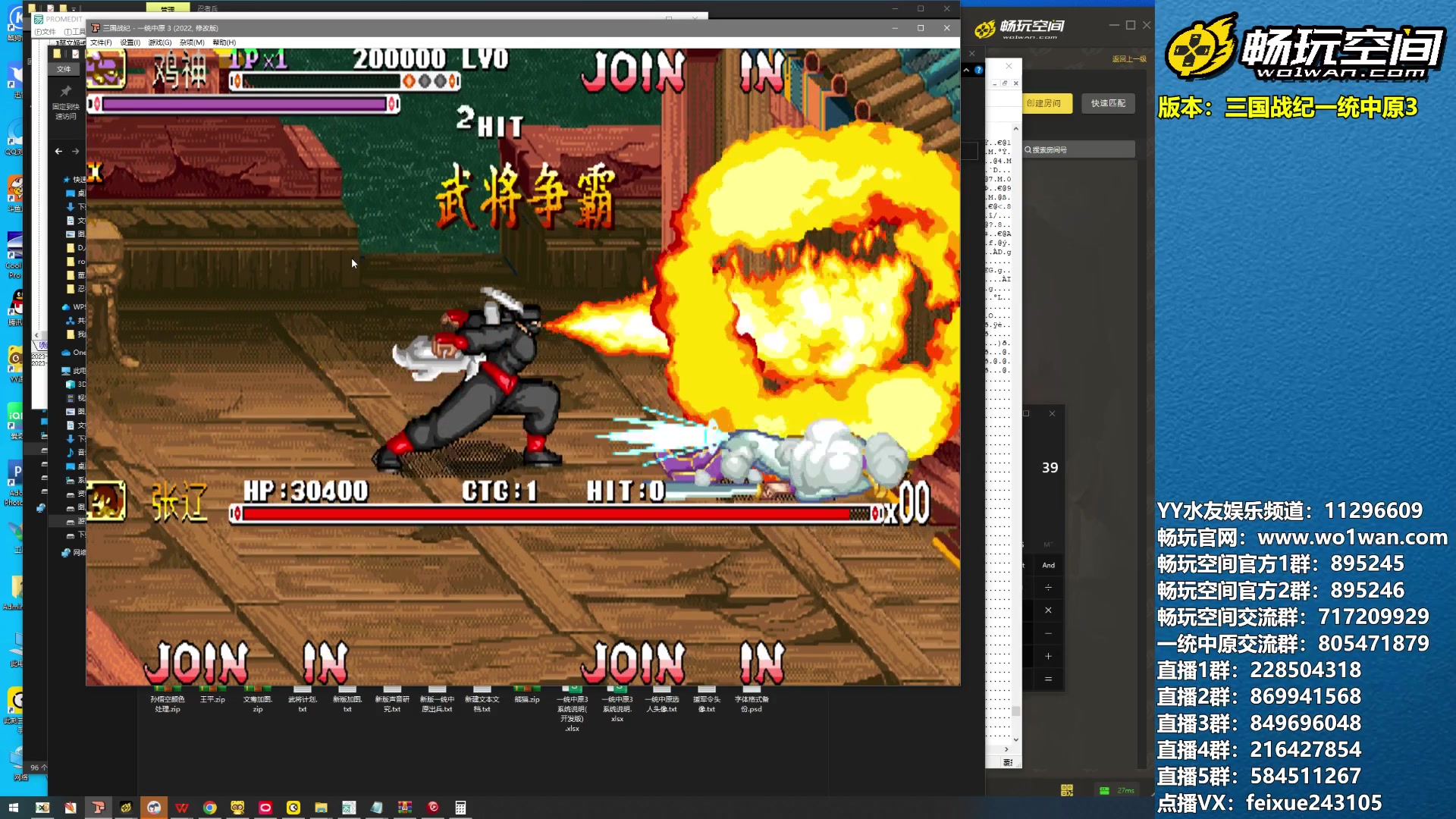Select 孙悟空颜色处理.zip file

[x=168, y=701]
